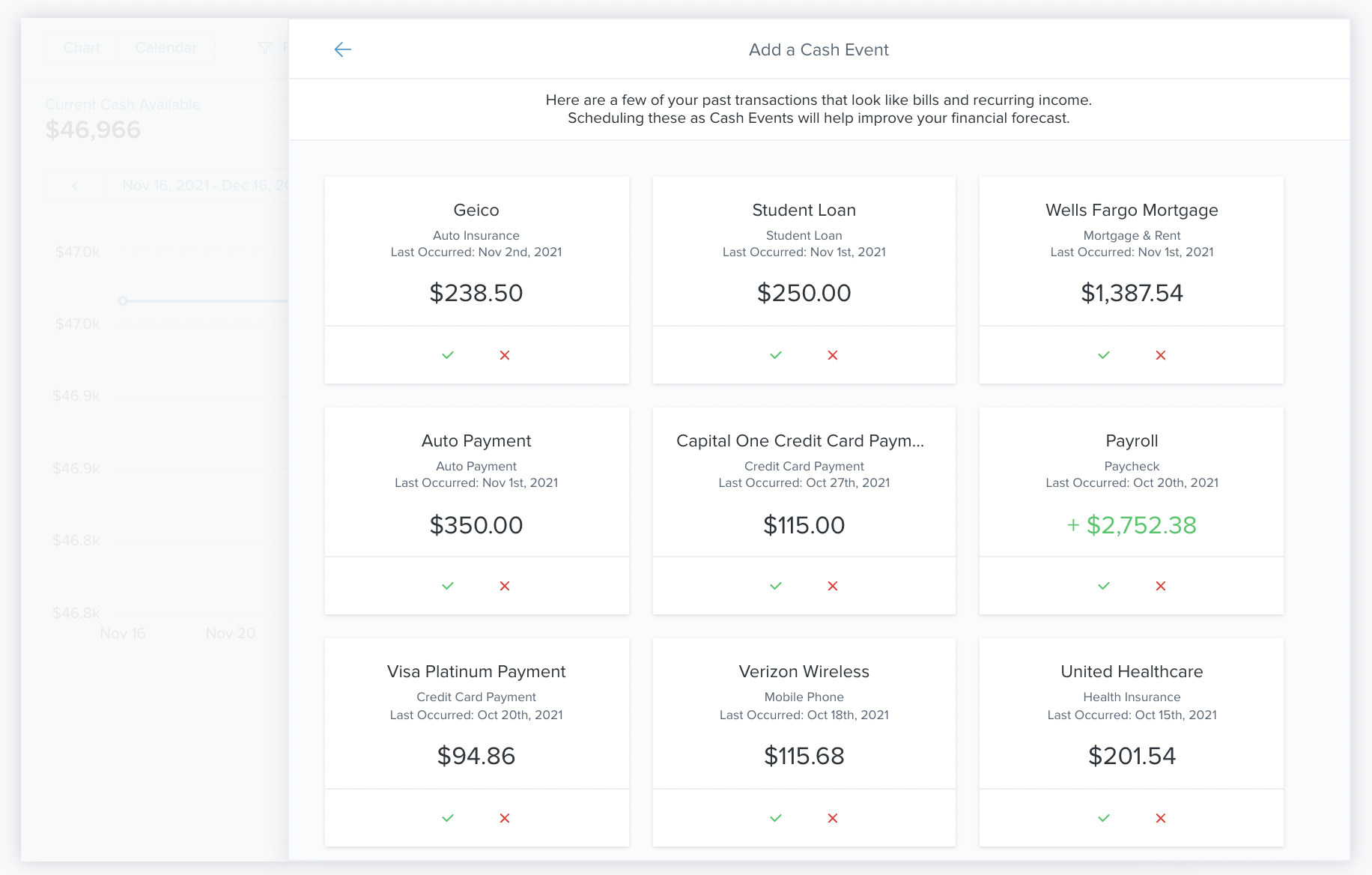Accept the Geico cash event with checkmark

click(x=448, y=355)
